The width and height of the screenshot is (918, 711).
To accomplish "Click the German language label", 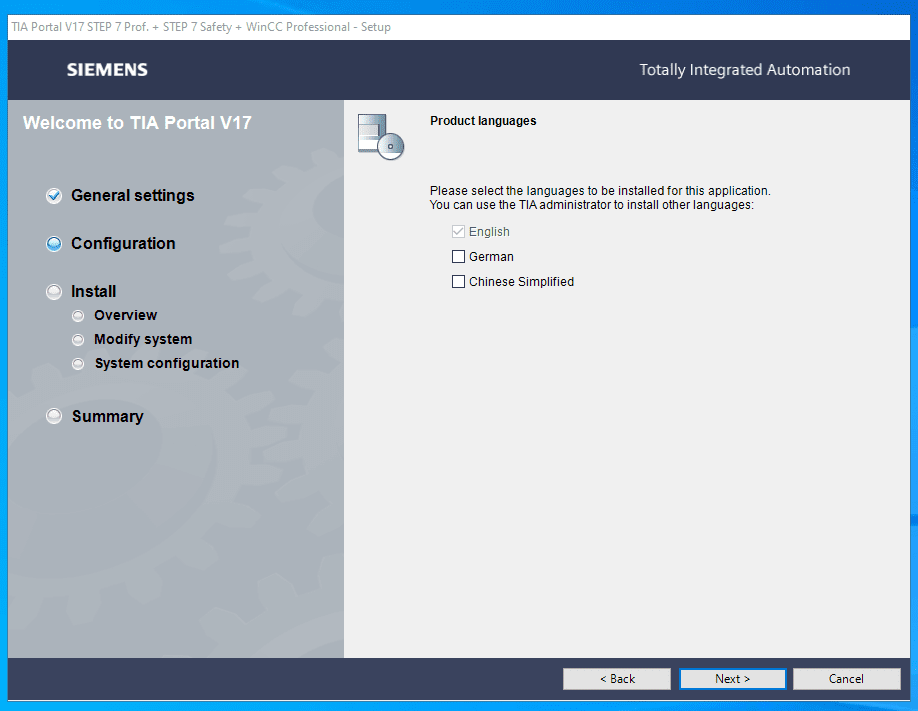I will coord(491,257).
